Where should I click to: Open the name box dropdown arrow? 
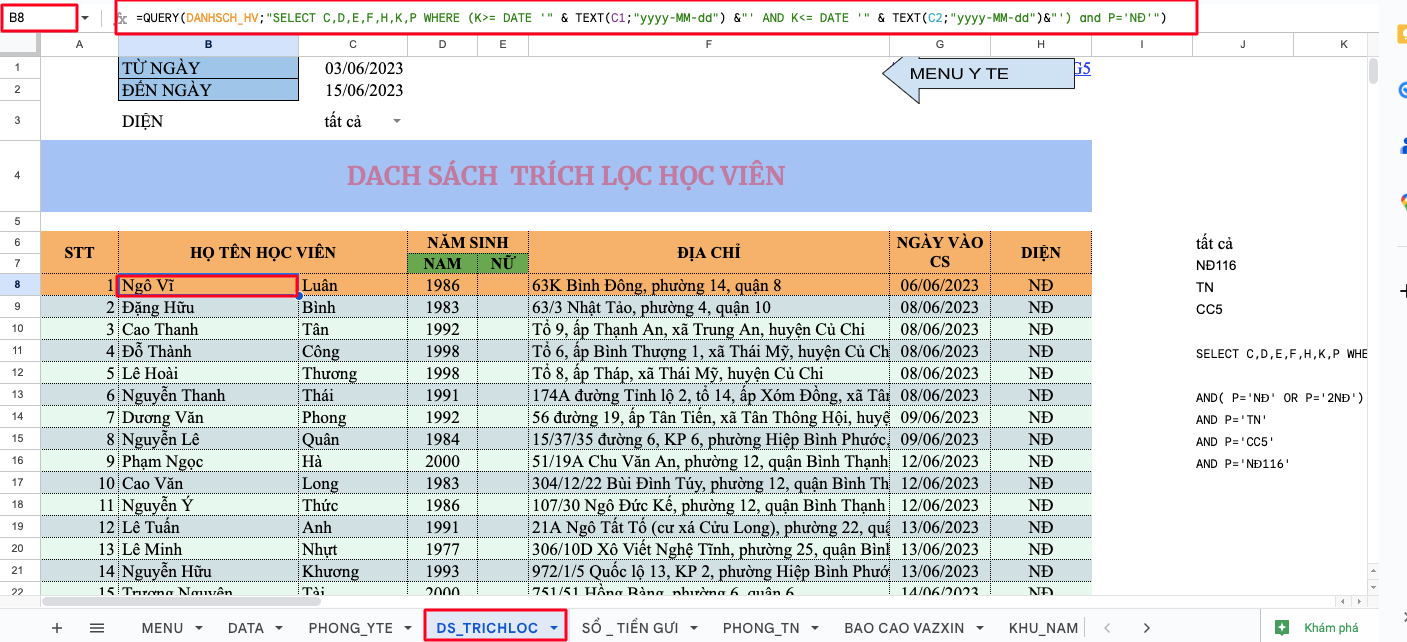[x=84, y=18]
